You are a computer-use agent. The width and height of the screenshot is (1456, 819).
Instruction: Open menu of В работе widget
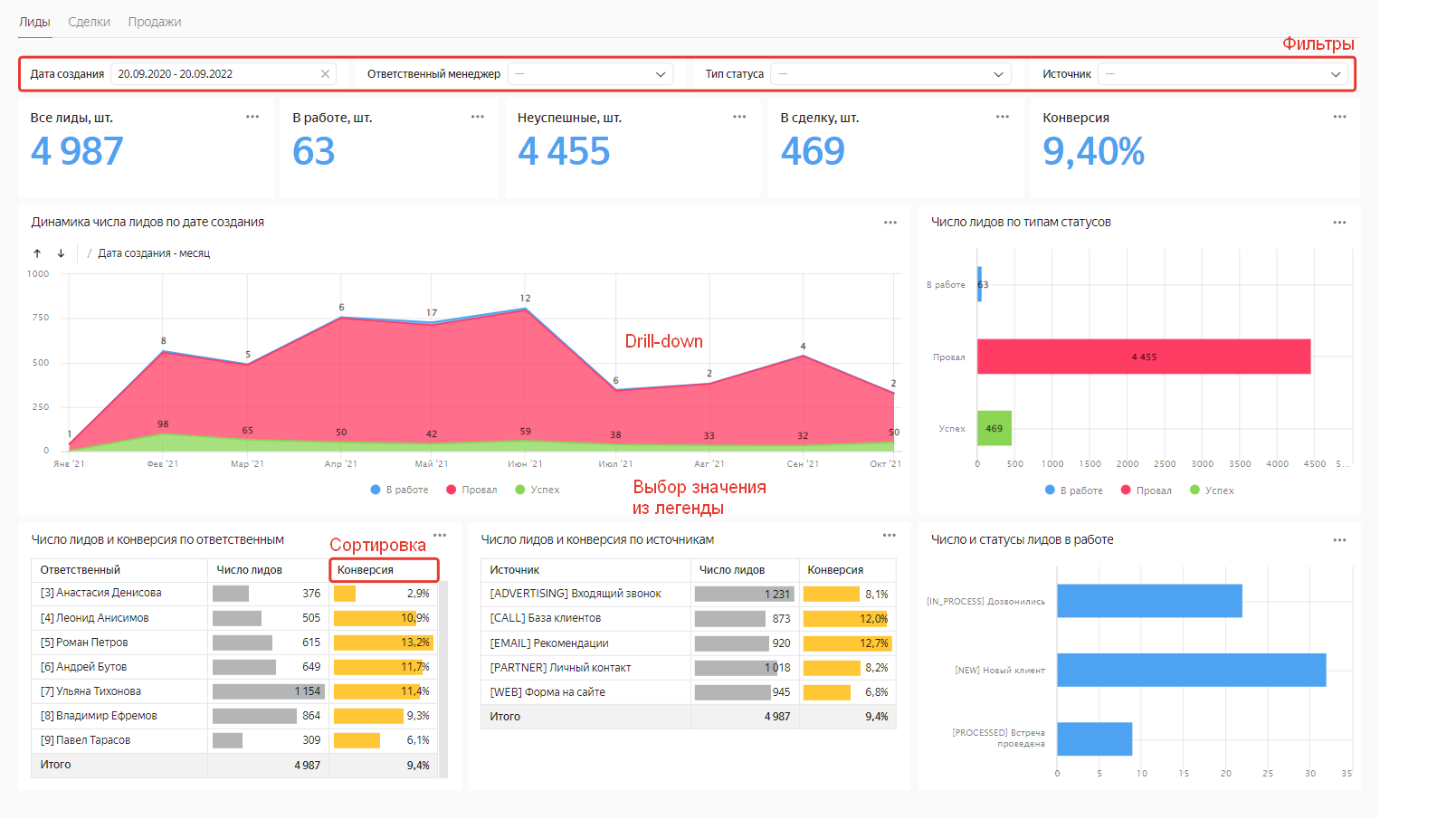point(478,117)
